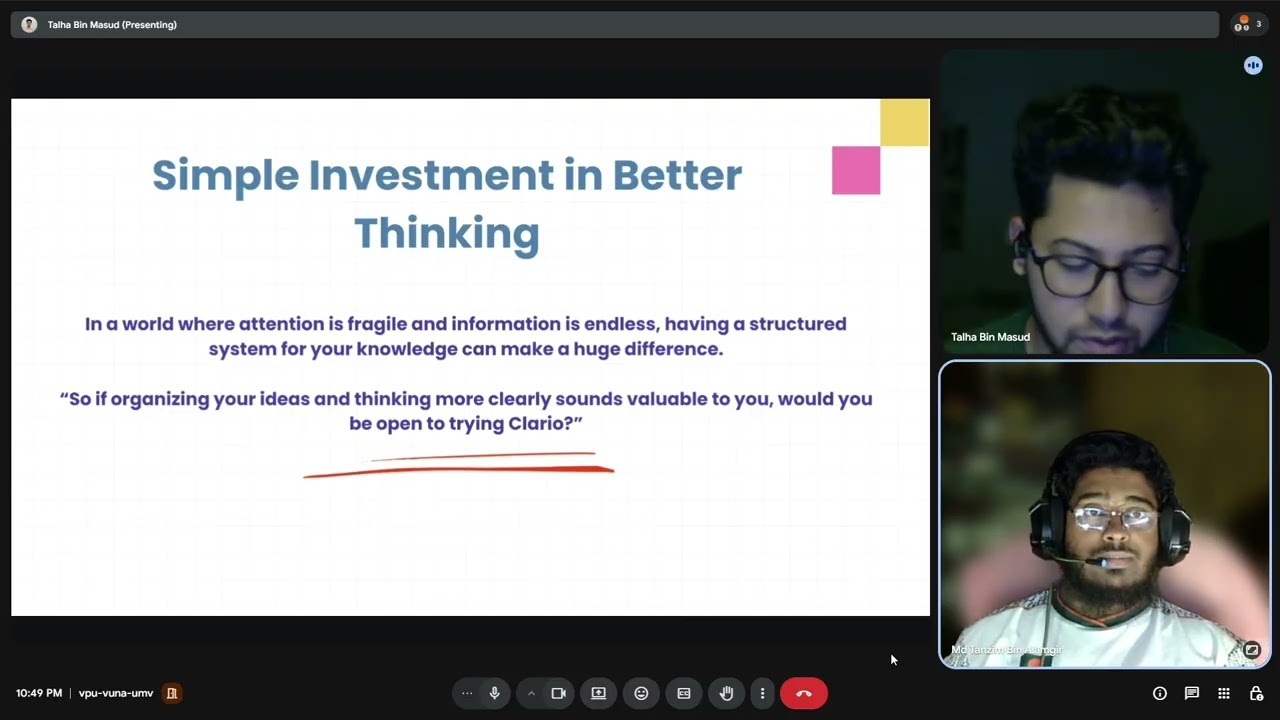
Task: Select Md Tanzim Bin Alamgir video tile
Action: [x=1105, y=514]
